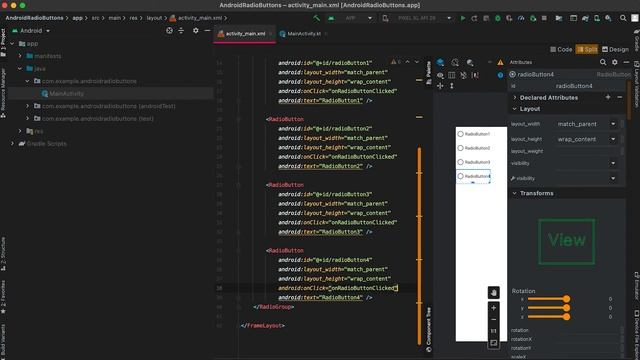The height and width of the screenshot is (360, 640).
Task: Click the Collapse All icon in Project panel
Action: [x=181, y=31]
